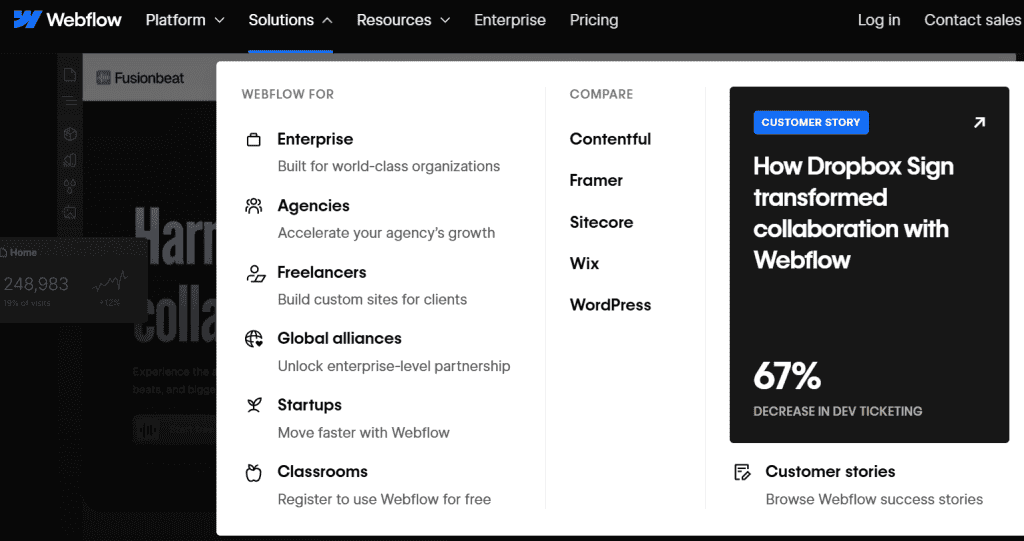
Task: Select the WordPress comparison link
Action: pos(610,305)
